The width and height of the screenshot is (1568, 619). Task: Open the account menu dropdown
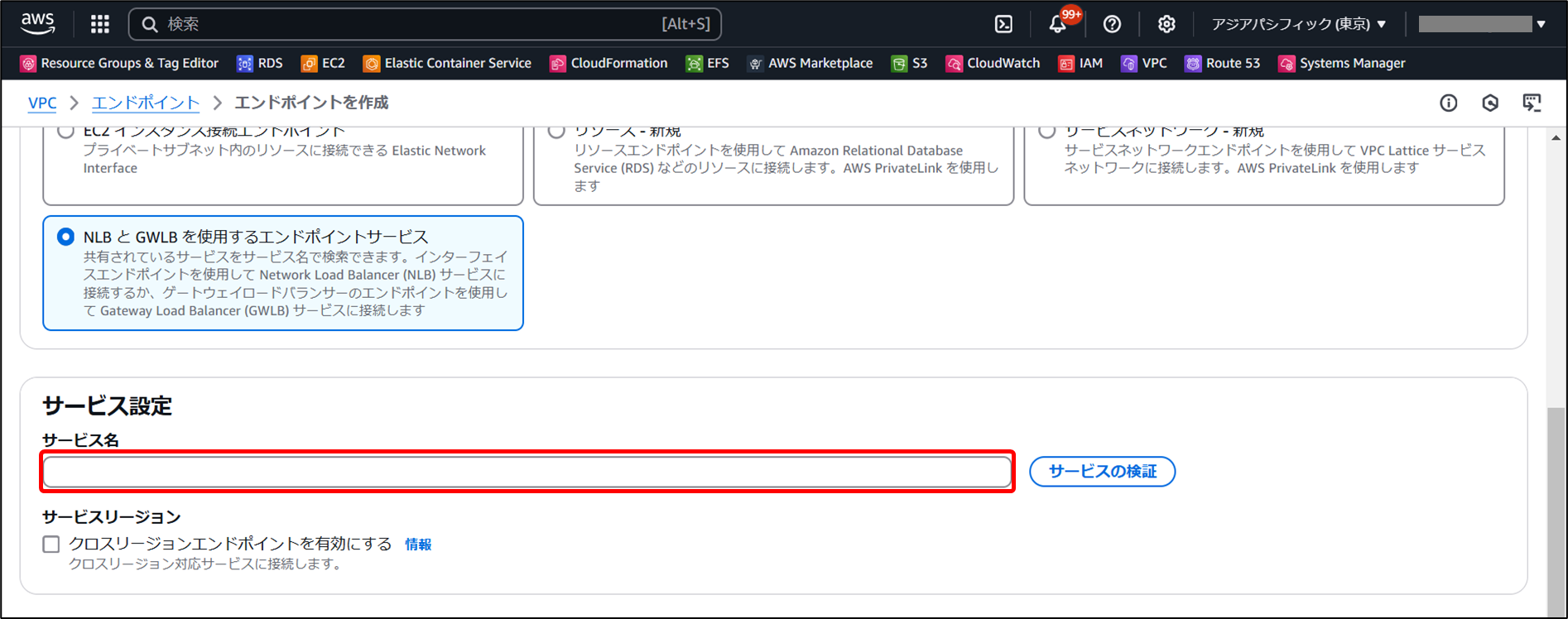(1482, 24)
